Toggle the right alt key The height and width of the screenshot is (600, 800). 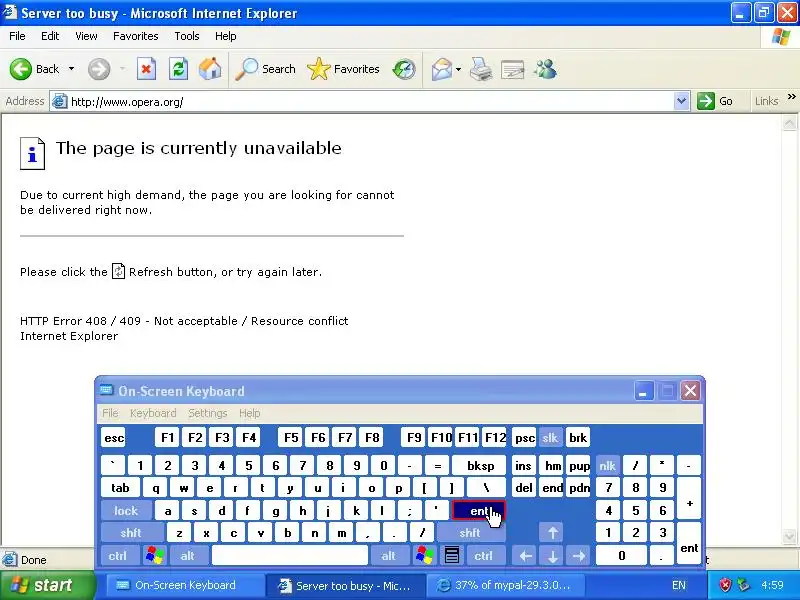(388, 556)
